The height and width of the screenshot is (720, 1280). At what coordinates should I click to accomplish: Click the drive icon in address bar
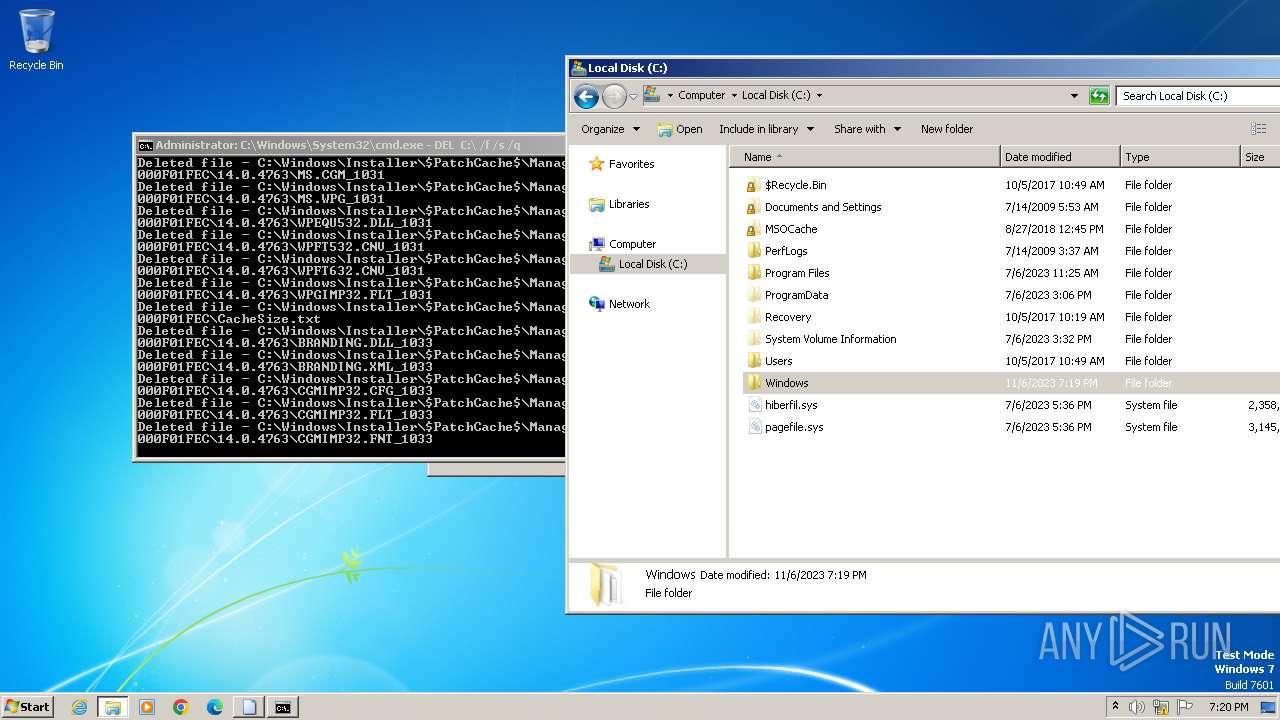coord(652,95)
